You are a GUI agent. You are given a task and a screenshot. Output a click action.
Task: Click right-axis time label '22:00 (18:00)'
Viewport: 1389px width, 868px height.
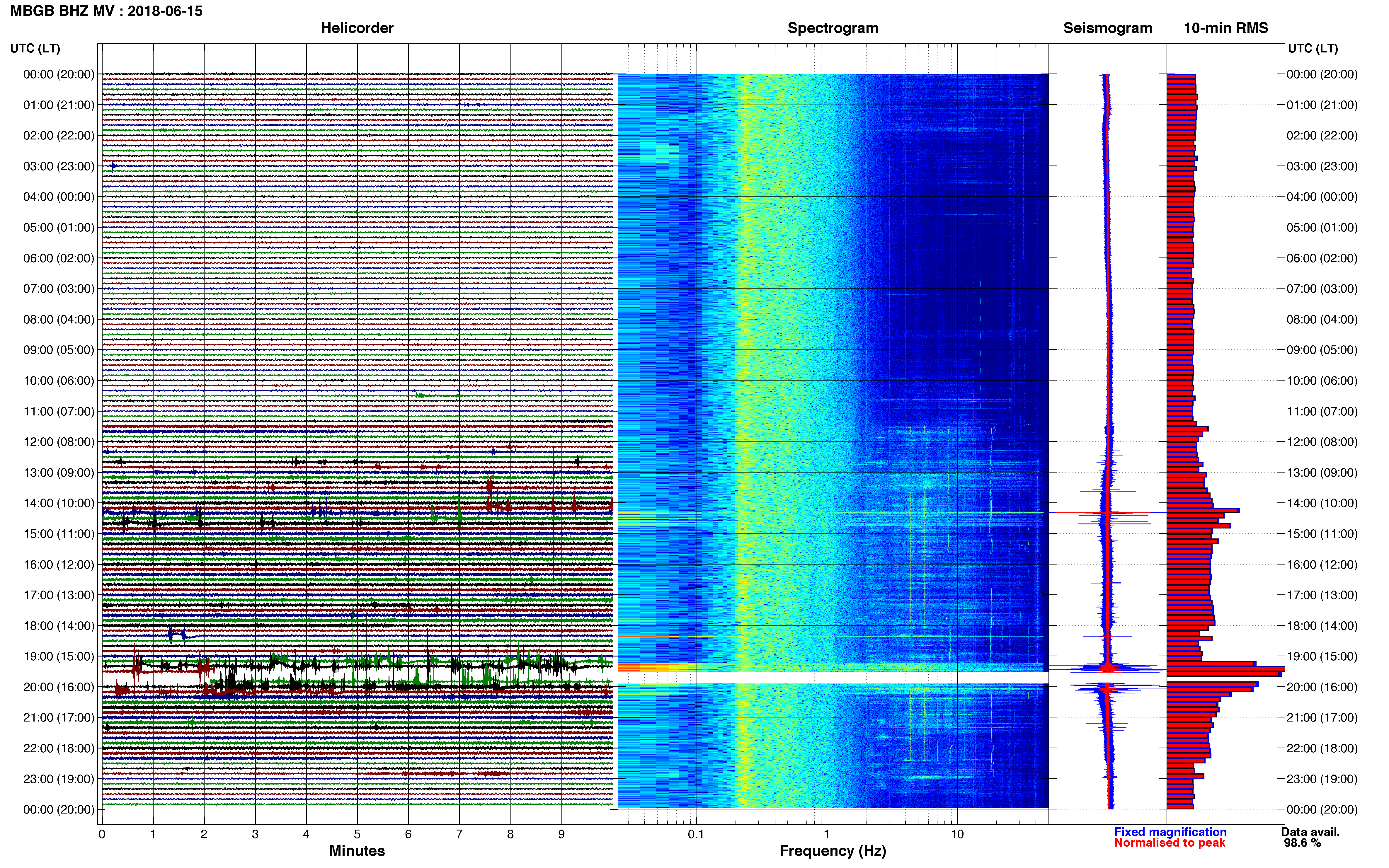click(1322, 748)
